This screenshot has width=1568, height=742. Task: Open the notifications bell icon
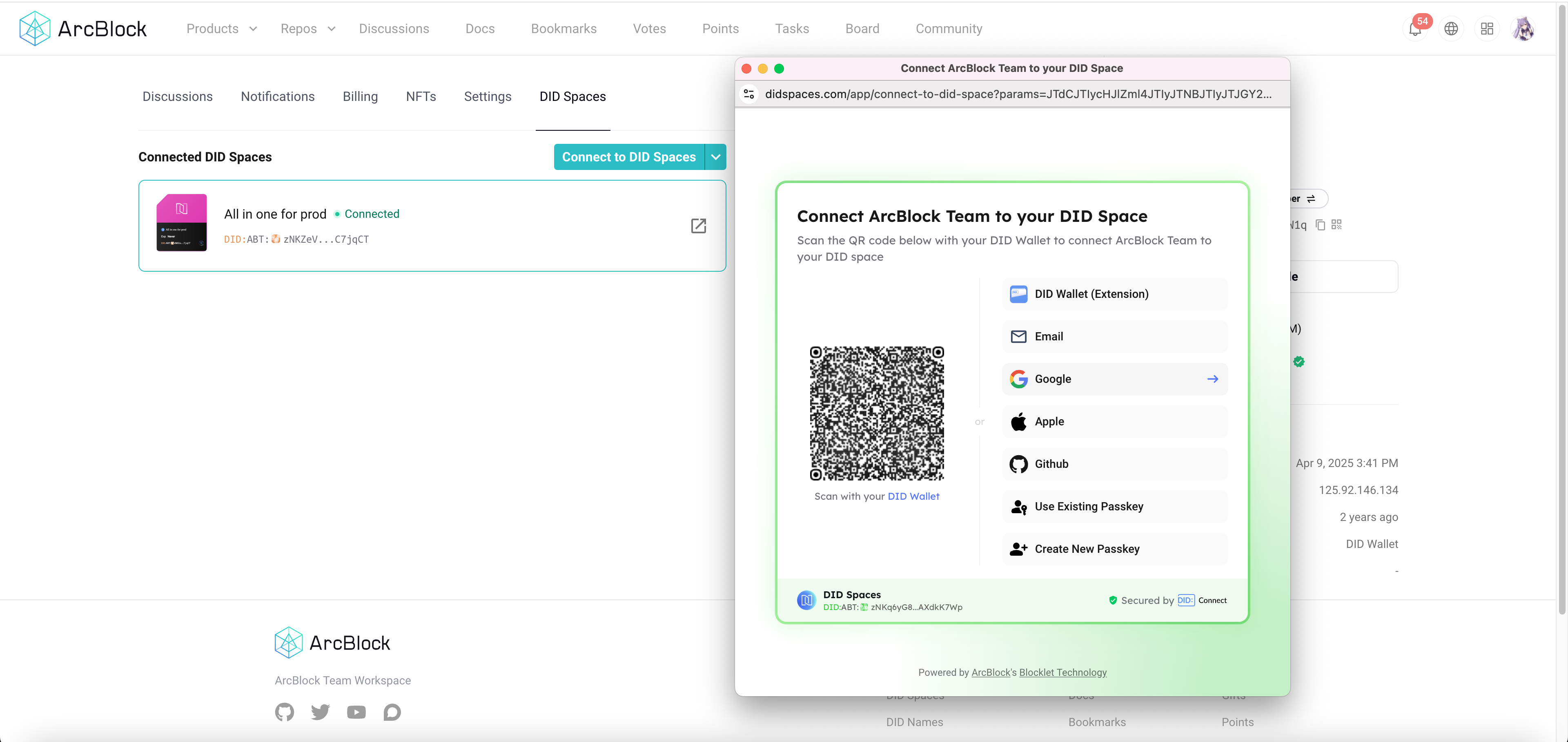tap(1414, 29)
